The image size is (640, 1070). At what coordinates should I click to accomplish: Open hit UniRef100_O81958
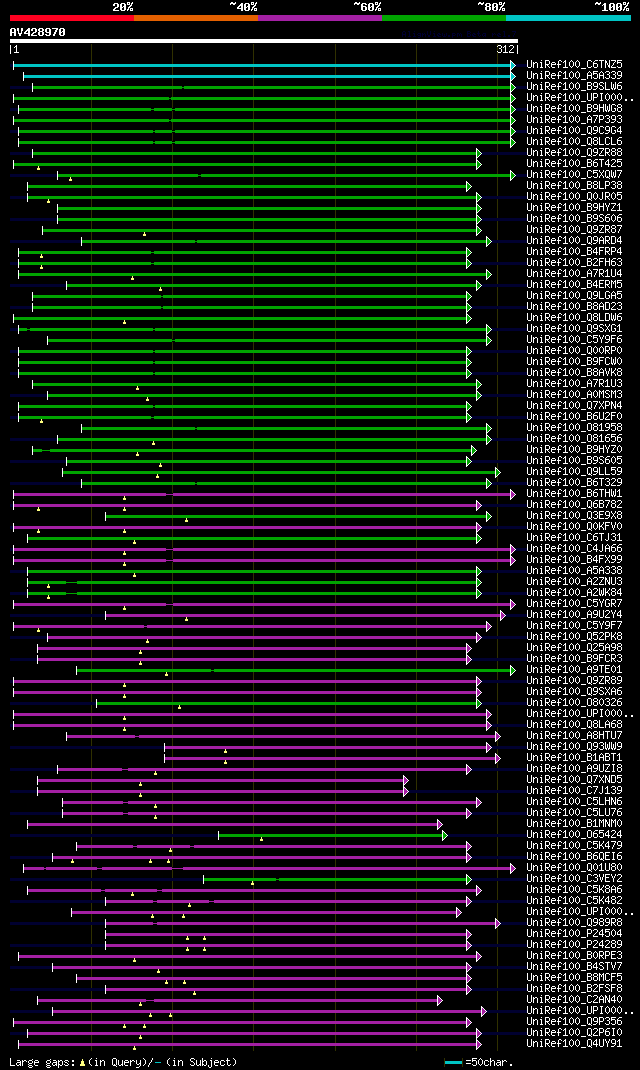574,428
